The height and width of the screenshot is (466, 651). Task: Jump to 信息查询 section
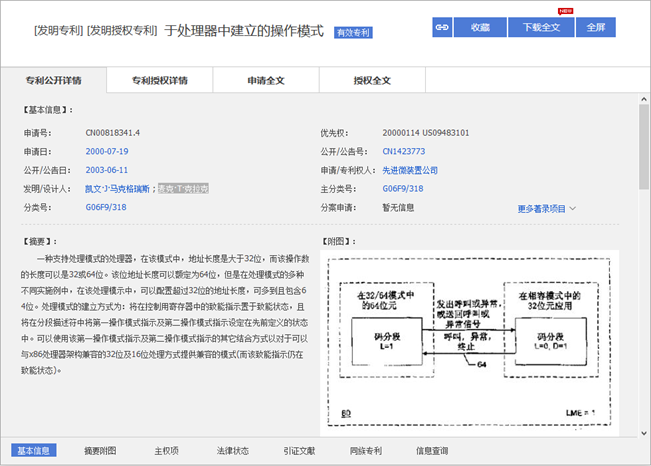pyautogui.click(x=432, y=451)
